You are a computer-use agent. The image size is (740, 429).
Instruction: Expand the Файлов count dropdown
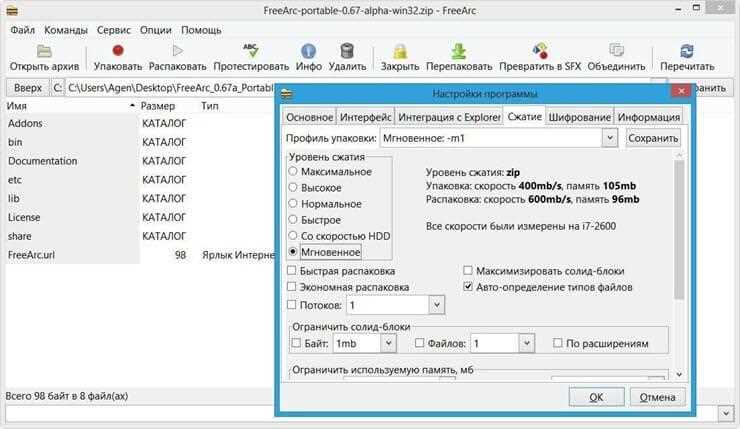527,343
